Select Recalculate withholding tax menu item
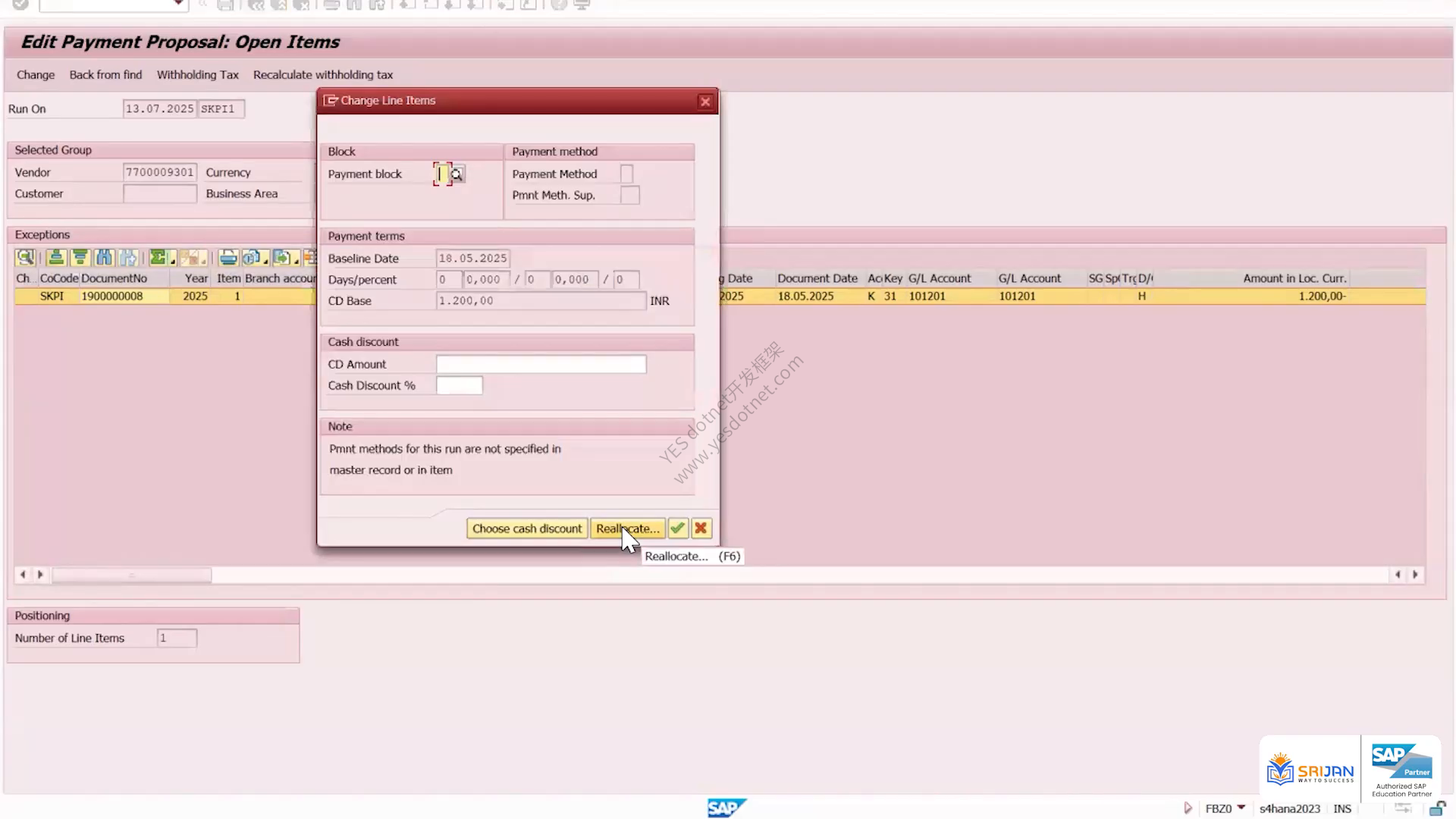 [x=323, y=74]
